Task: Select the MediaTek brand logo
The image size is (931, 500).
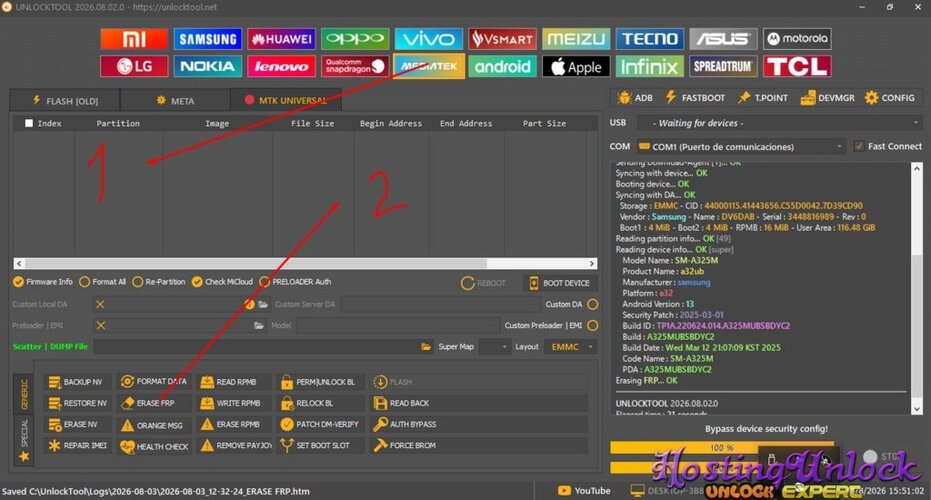Action: tap(429, 67)
